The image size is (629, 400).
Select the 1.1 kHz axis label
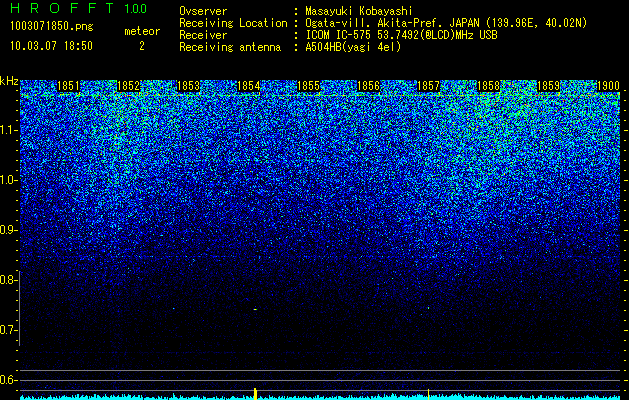click(8, 130)
